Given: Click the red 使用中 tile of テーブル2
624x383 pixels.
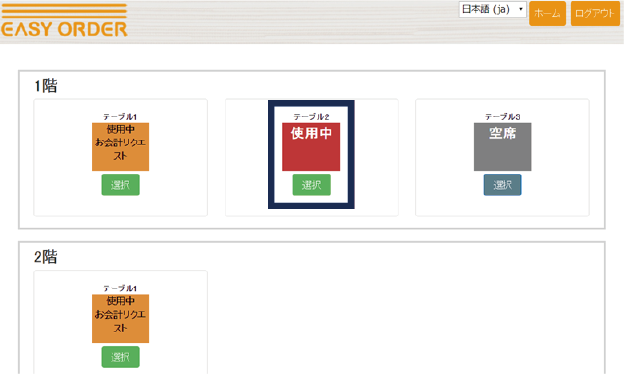Looking at the screenshot, I should coord(311,147).
